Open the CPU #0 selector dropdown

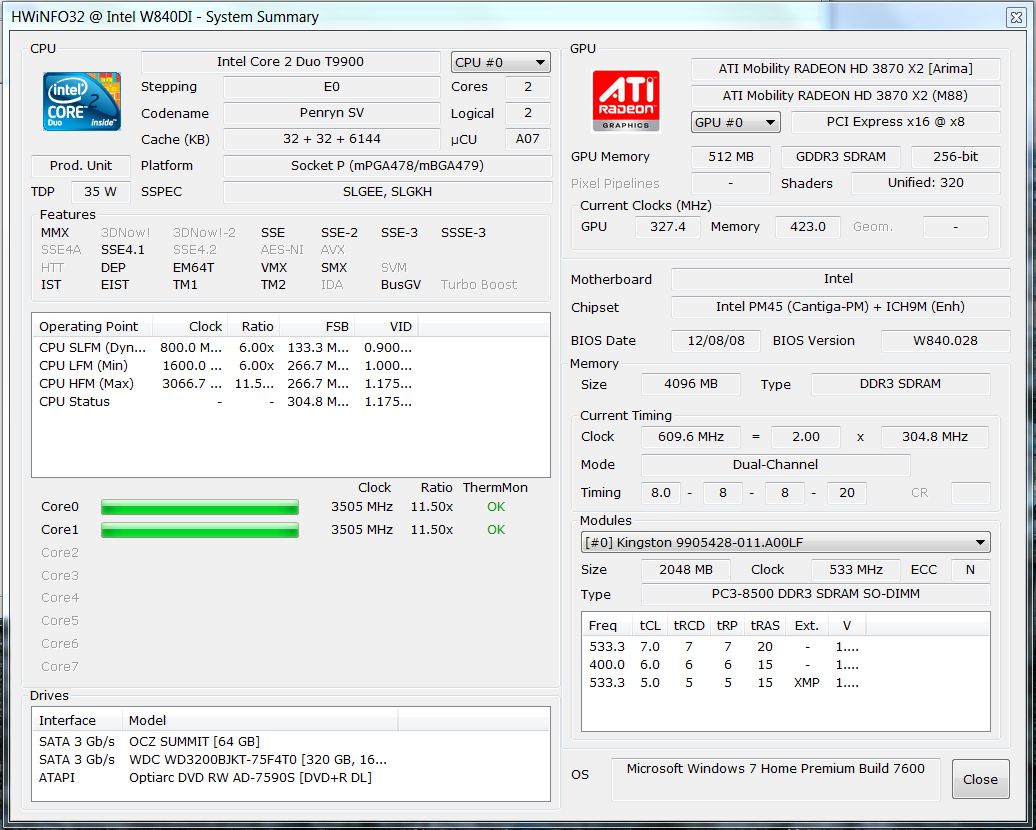click(501, 62)
